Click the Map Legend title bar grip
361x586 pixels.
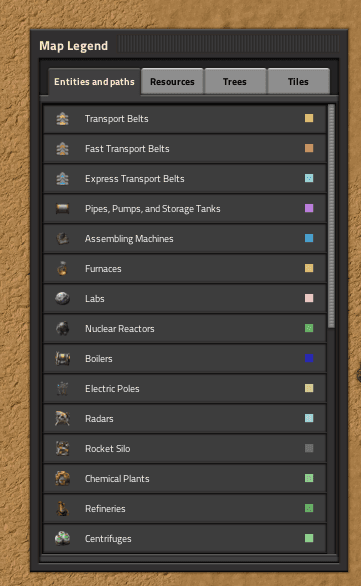(x=228, y=44)
